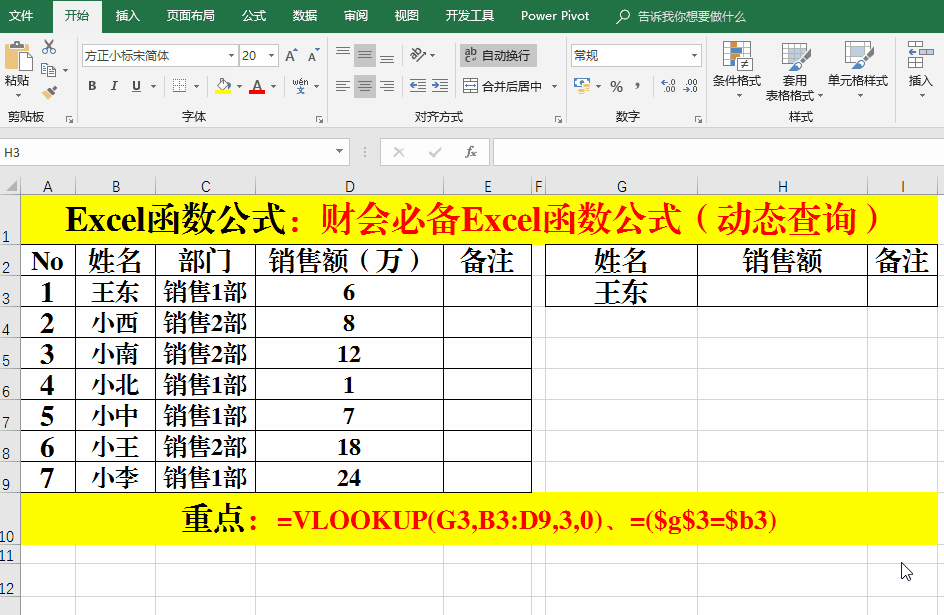Open the number format 常规 dropdown
Viewport: 944px width, 615px height.
(695, 55)
